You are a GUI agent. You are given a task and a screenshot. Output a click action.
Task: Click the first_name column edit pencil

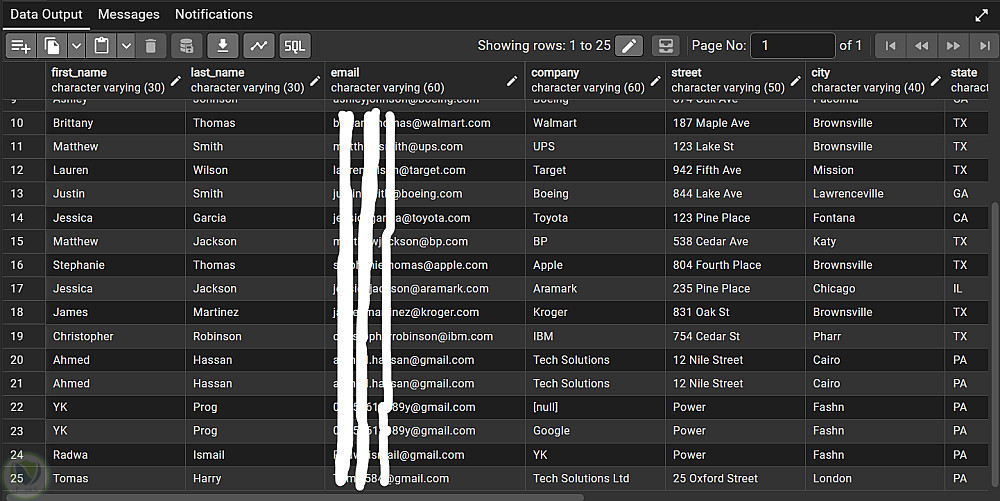175,80
